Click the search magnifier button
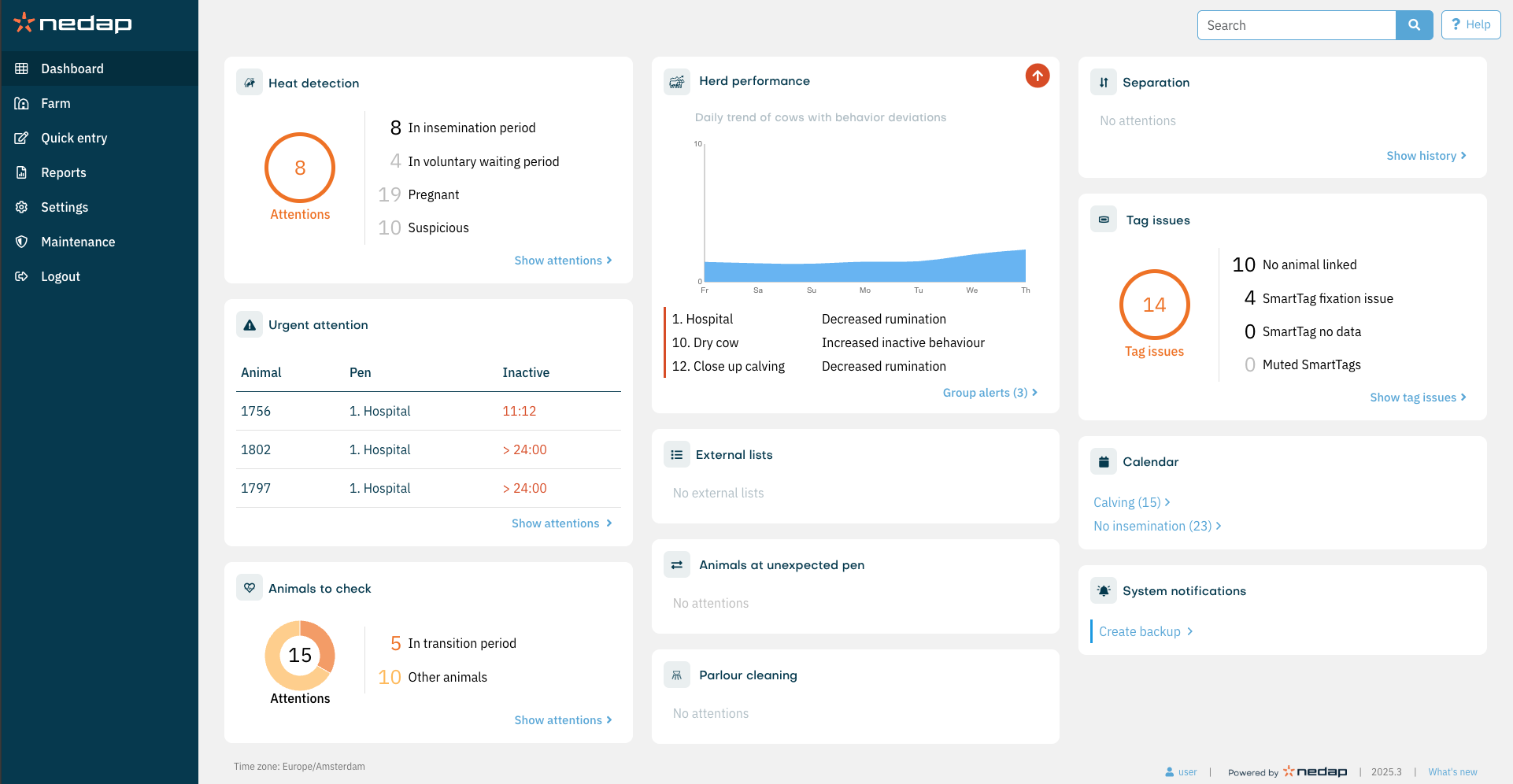Viewport: 1513px width, 784px height. tap(1414, 25)
